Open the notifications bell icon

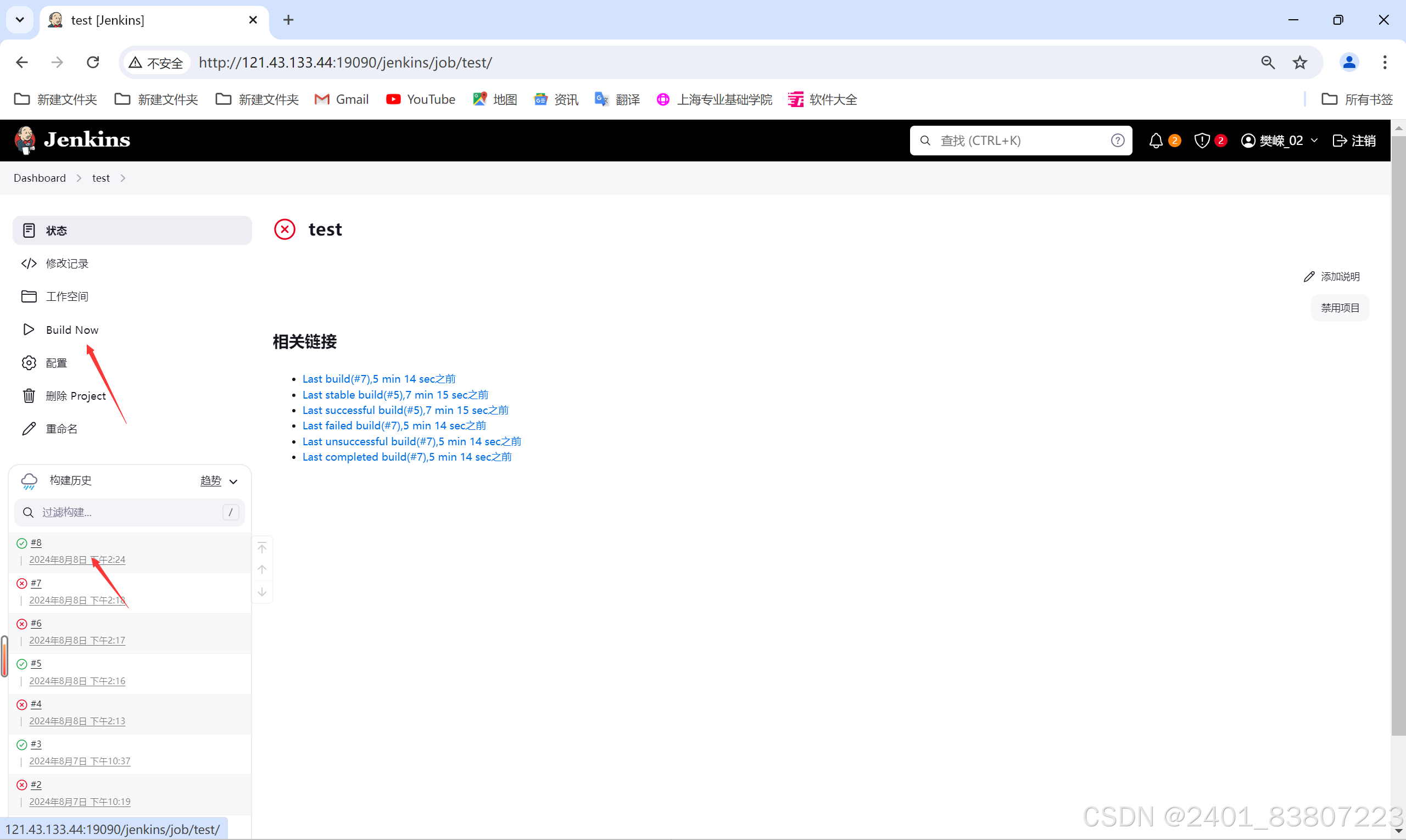tap(1156, 141)
